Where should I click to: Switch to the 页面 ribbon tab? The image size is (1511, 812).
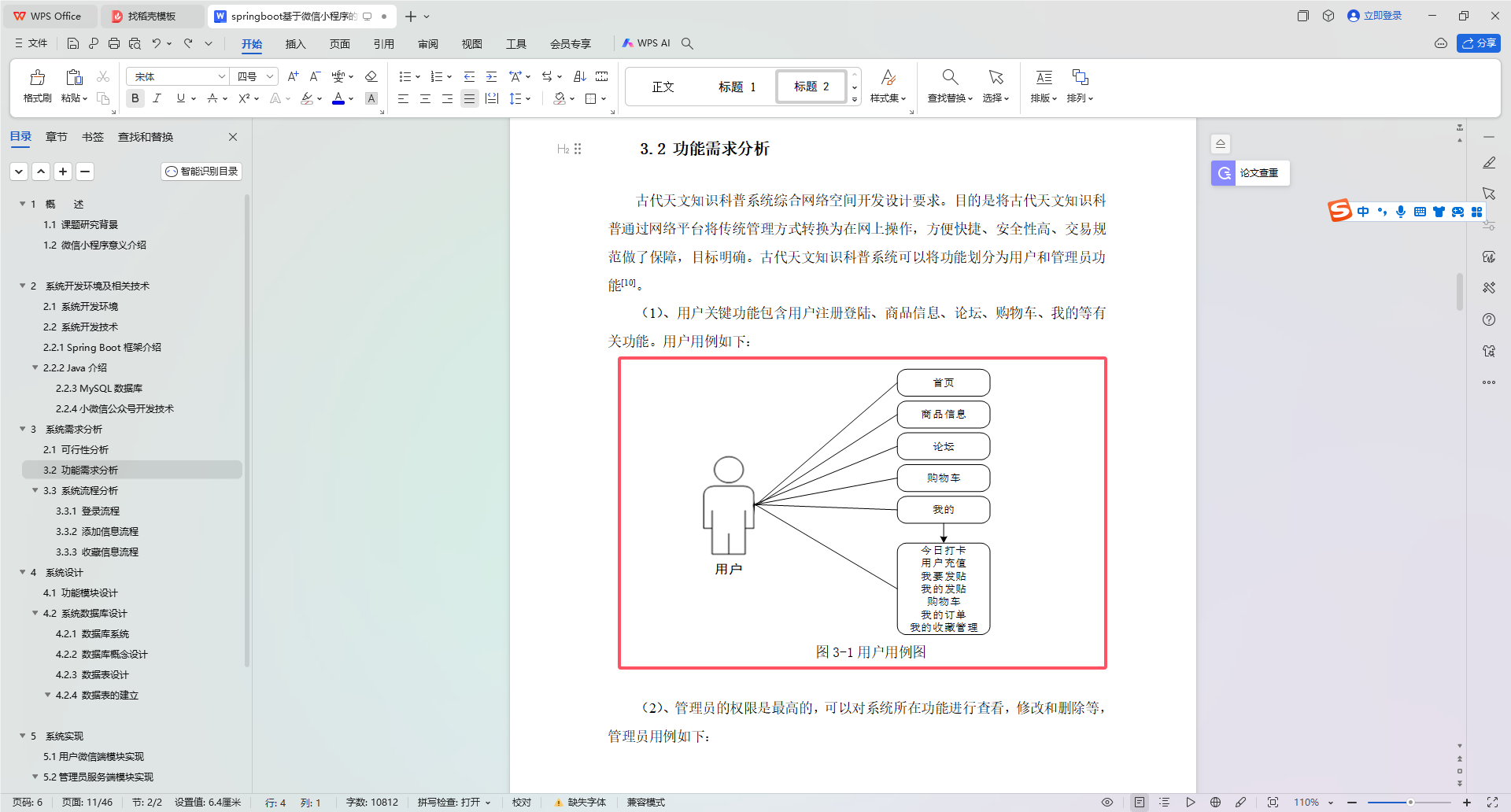pyautogui.click(x=339, y=44)
